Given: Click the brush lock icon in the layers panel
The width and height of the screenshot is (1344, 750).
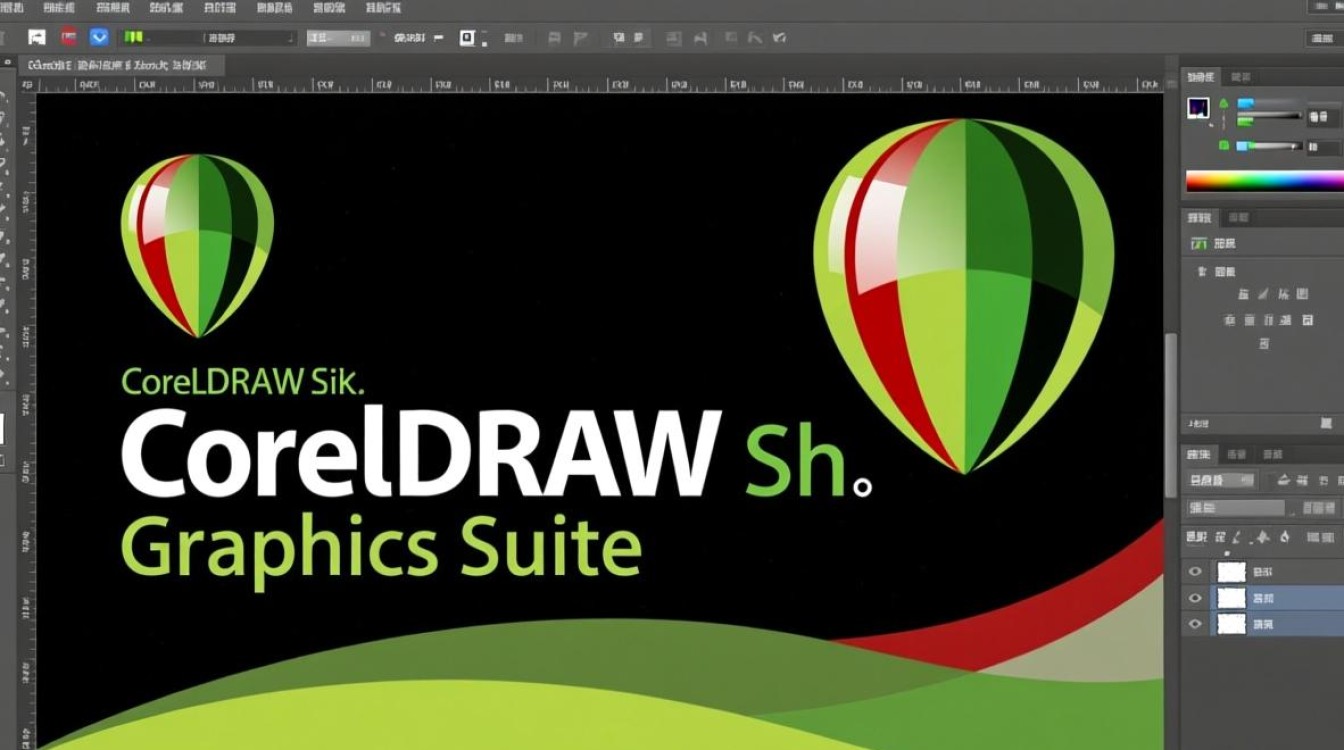Looking at the screenshot, I should [1236, 537].
